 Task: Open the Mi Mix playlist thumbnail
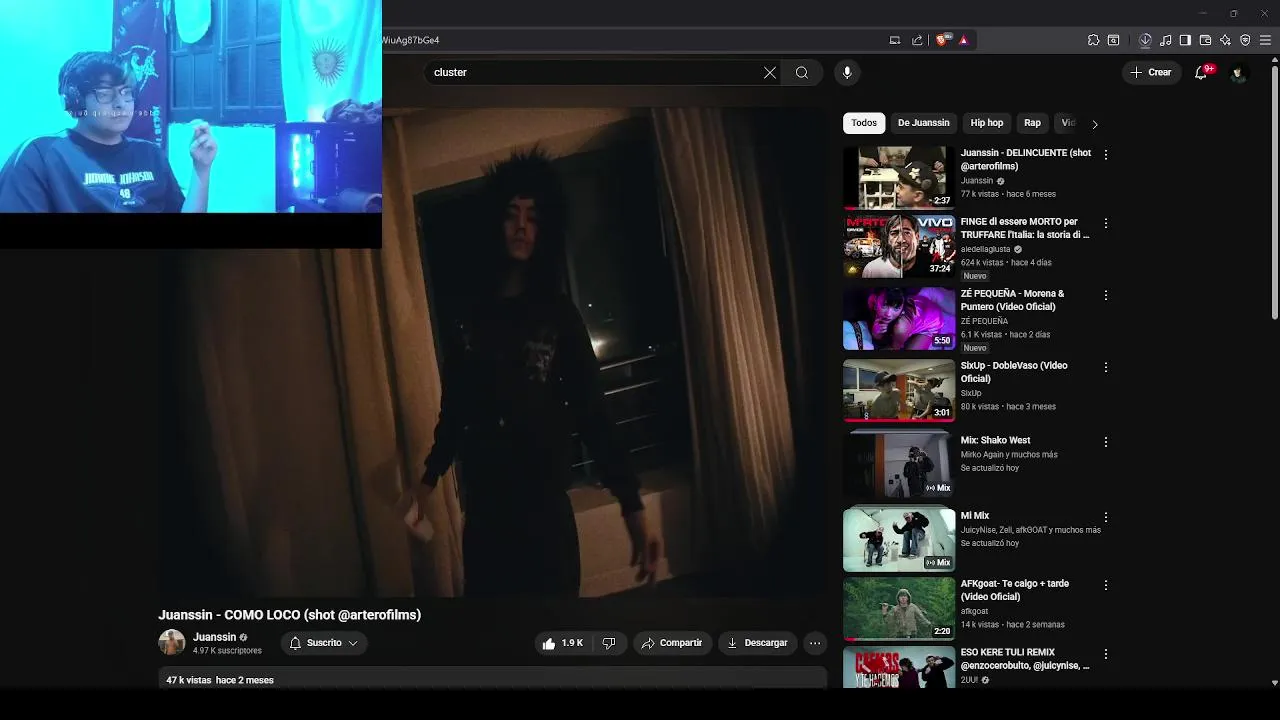[x=899, y=539]
